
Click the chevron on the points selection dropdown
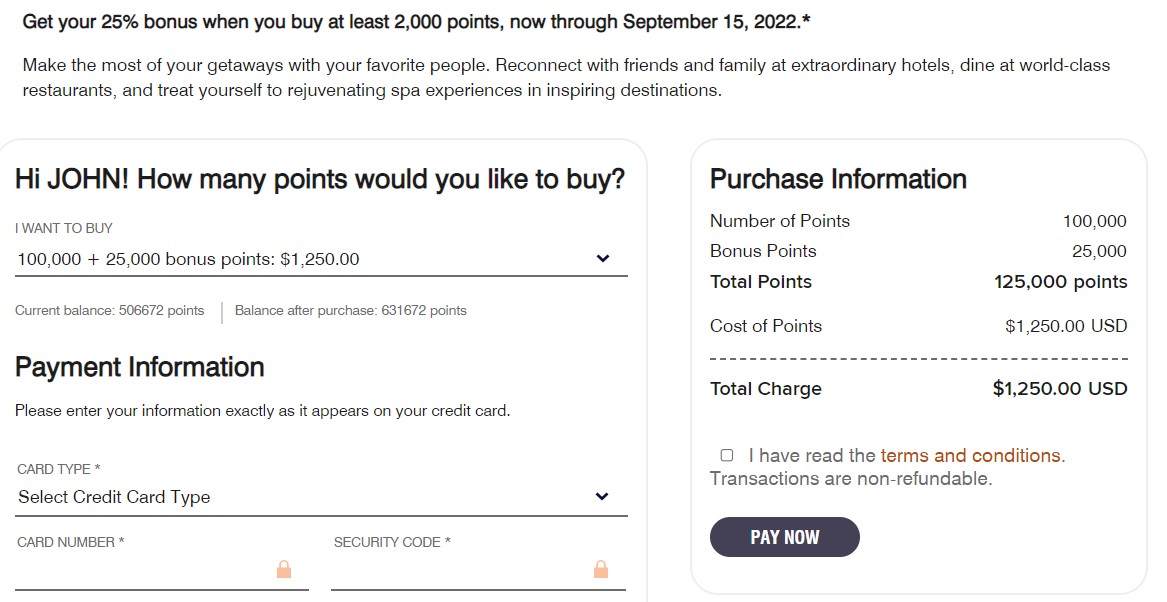[602, 257]
